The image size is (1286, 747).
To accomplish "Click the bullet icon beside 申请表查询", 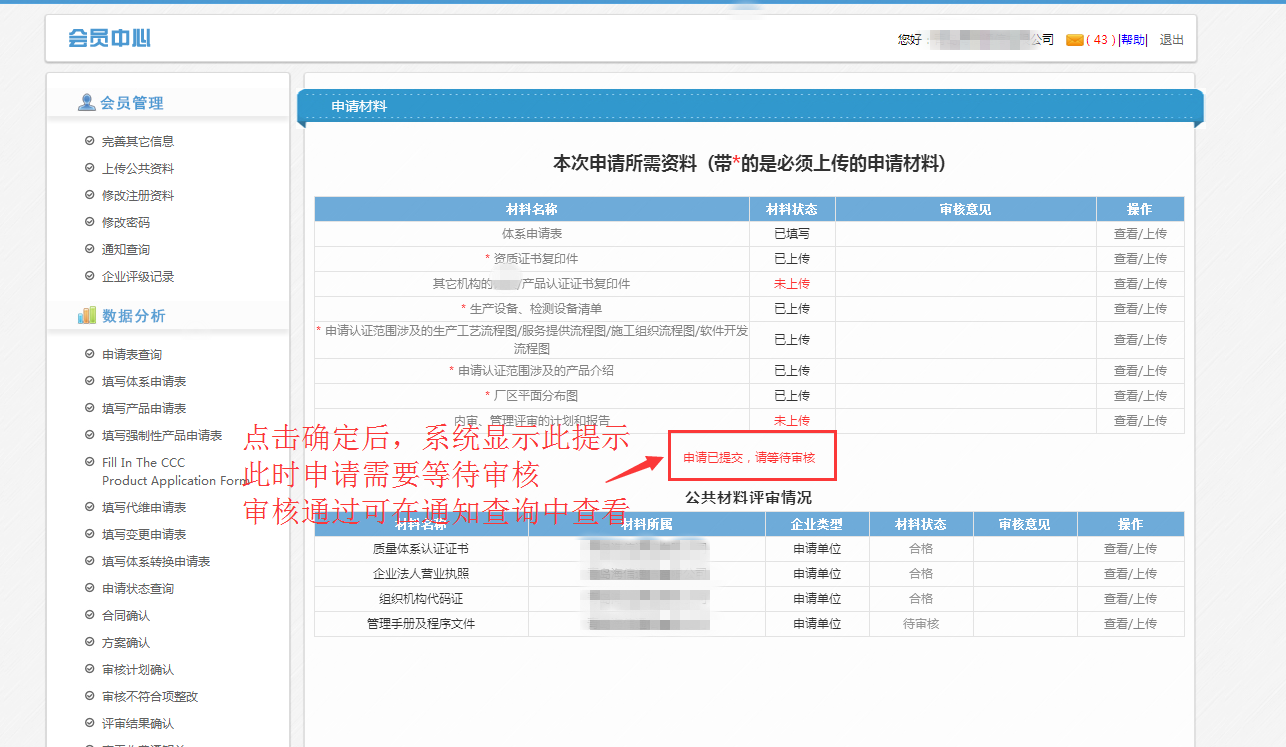I will click(x=90, y=354).
